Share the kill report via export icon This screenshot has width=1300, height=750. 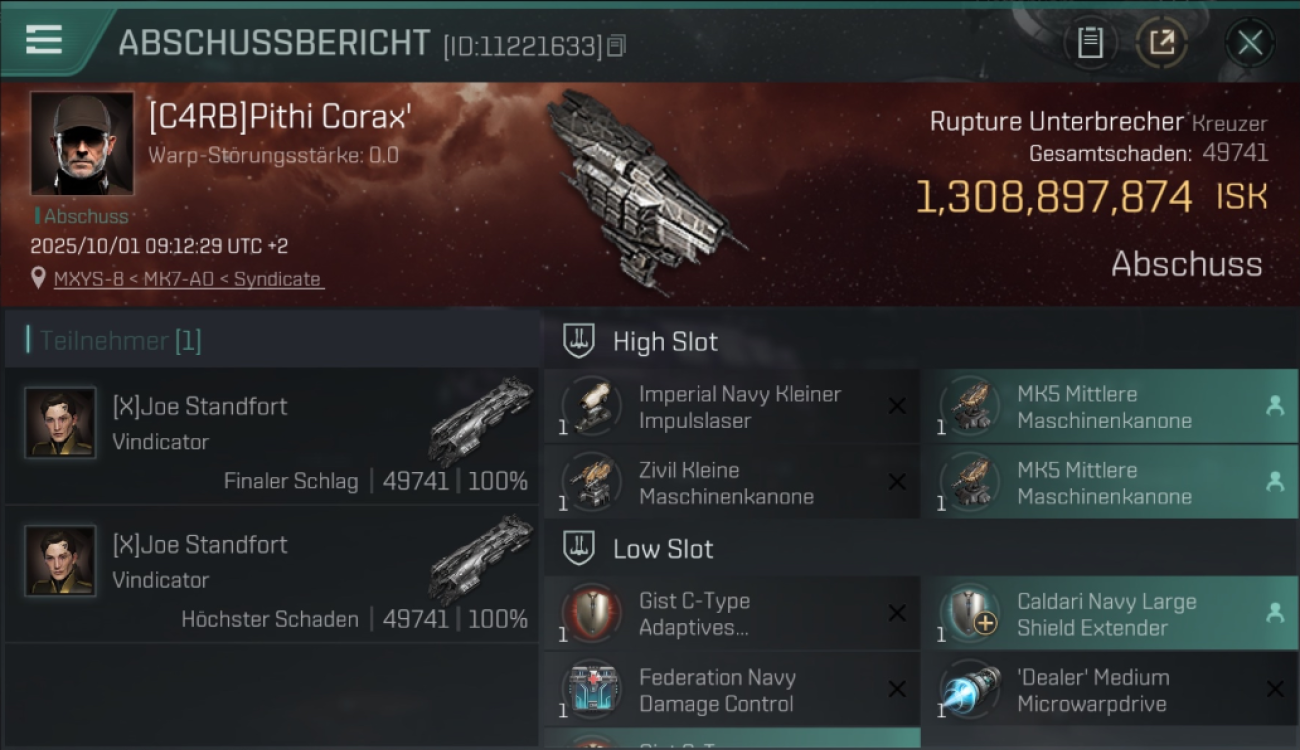(x=1161, y=43)
